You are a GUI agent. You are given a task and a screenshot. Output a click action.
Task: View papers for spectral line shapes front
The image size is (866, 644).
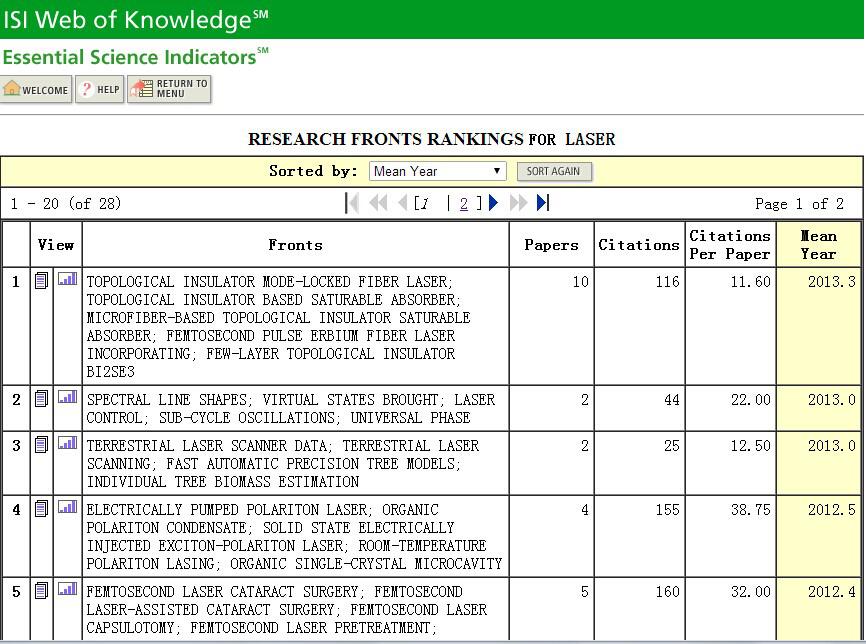(x=41, y=399)
